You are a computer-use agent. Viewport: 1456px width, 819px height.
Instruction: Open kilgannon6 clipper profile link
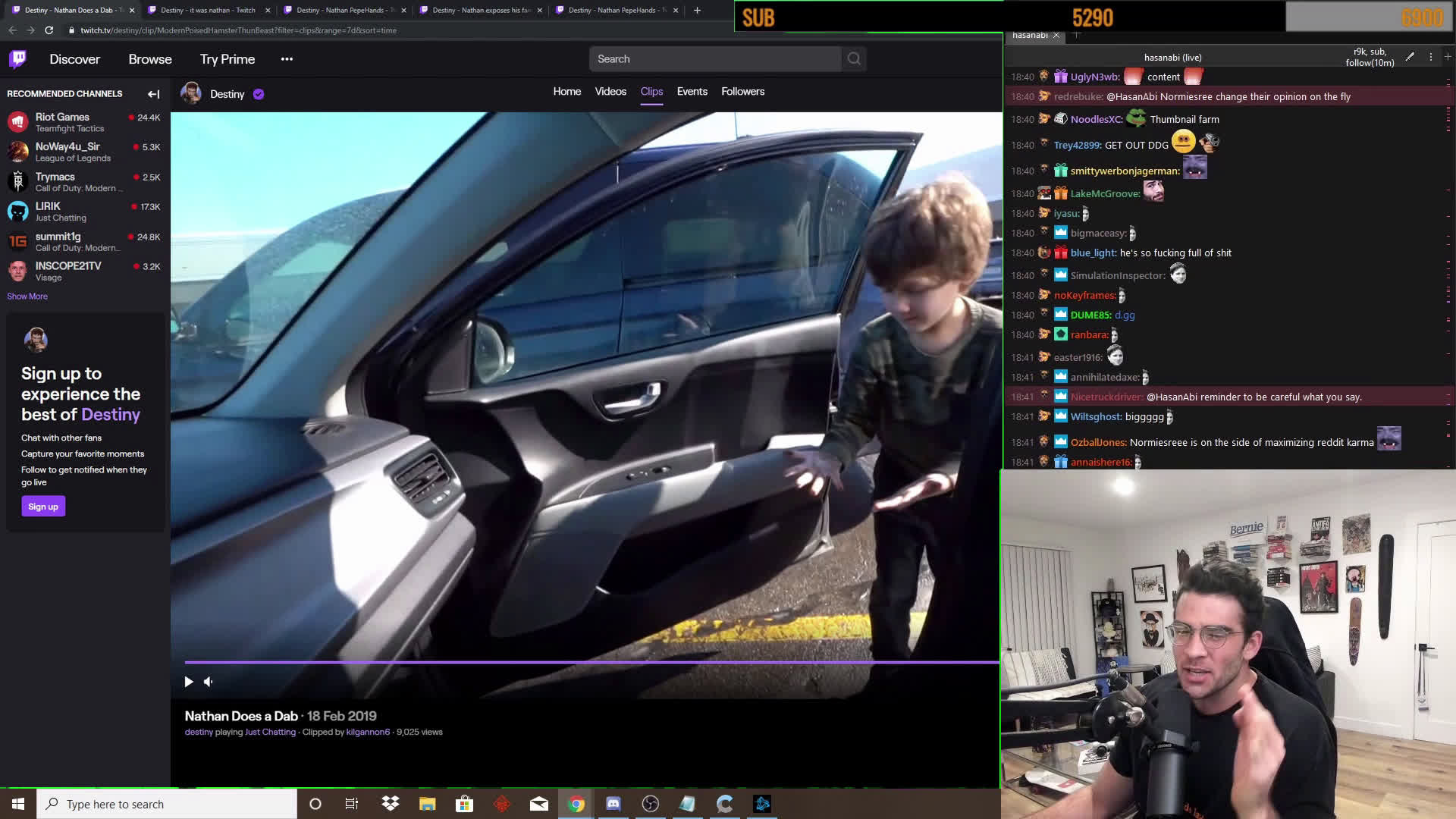click(368, 733)
